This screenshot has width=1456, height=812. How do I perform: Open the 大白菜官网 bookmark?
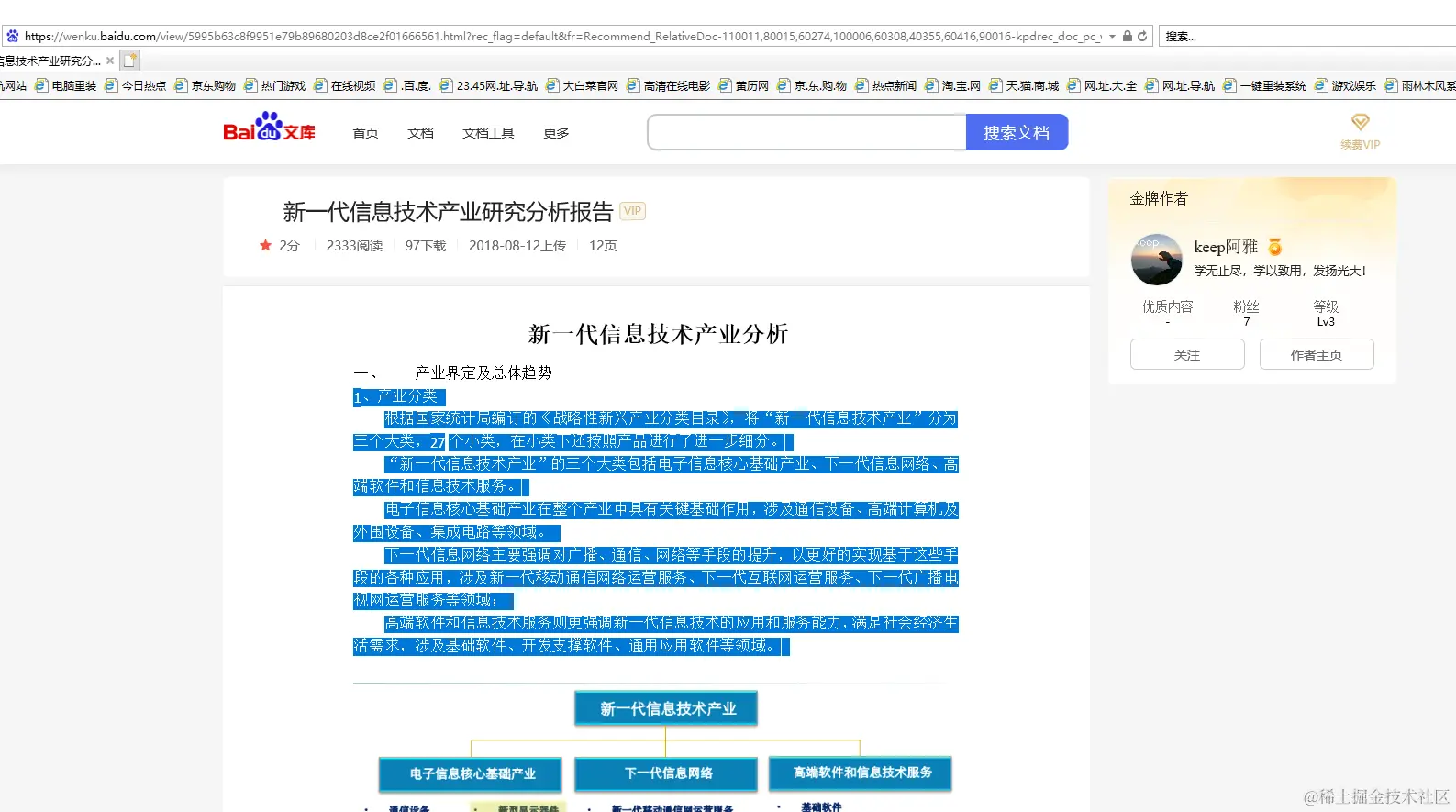[582, 85]
